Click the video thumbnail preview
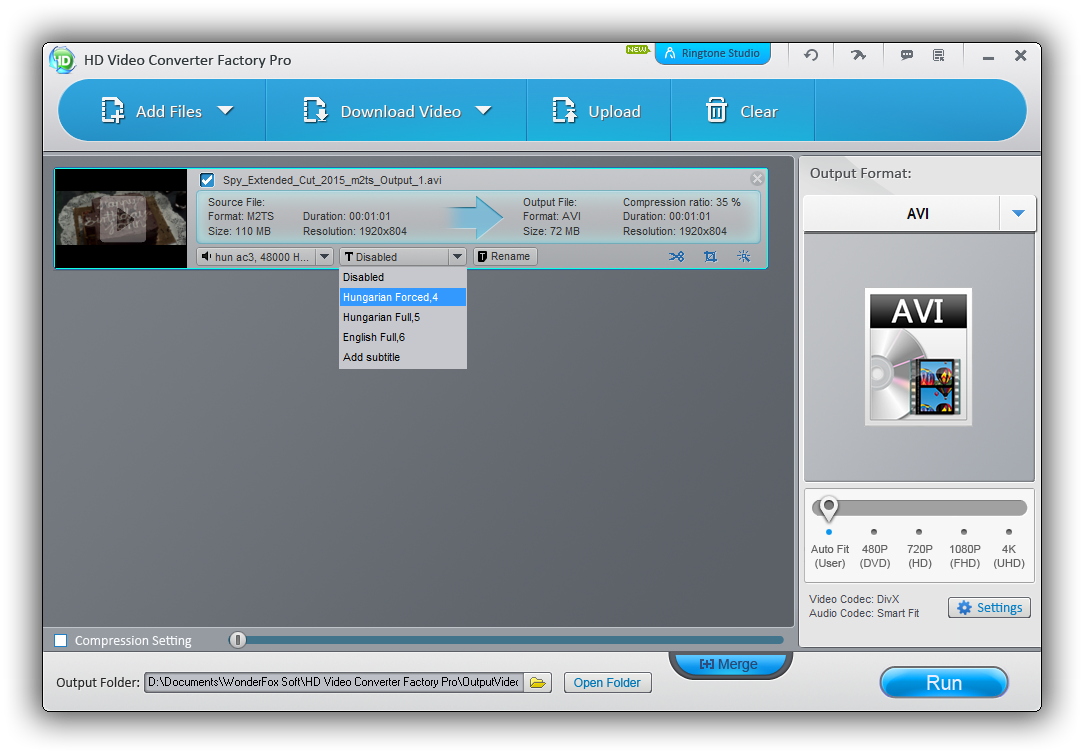The height and width of the screenshot is (754, 1084). [x=120, y=218]
